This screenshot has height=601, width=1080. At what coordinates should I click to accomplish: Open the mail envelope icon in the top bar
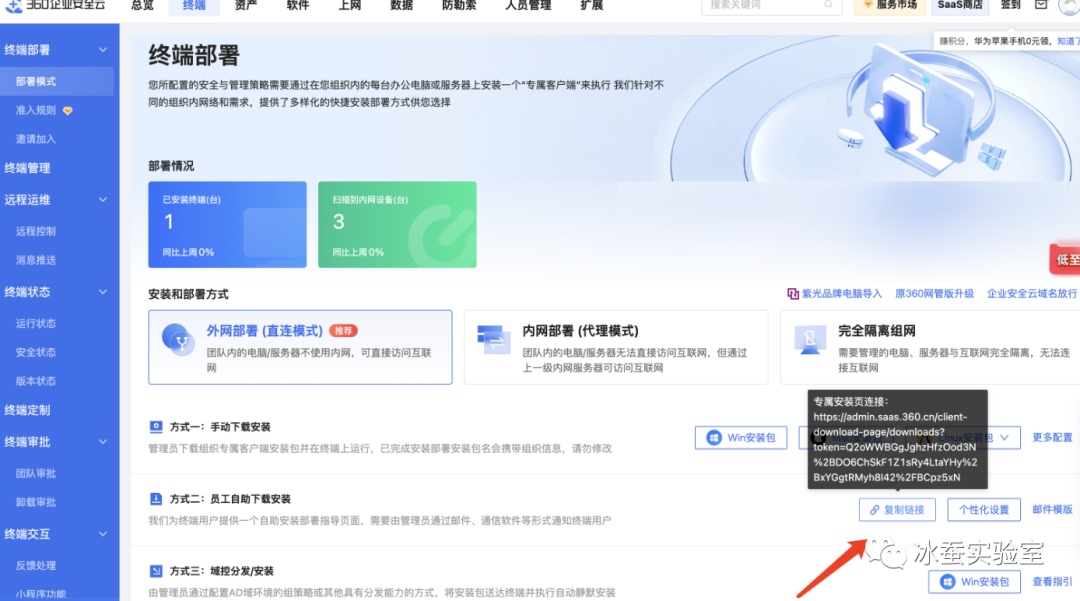[x=1041, y=5]
